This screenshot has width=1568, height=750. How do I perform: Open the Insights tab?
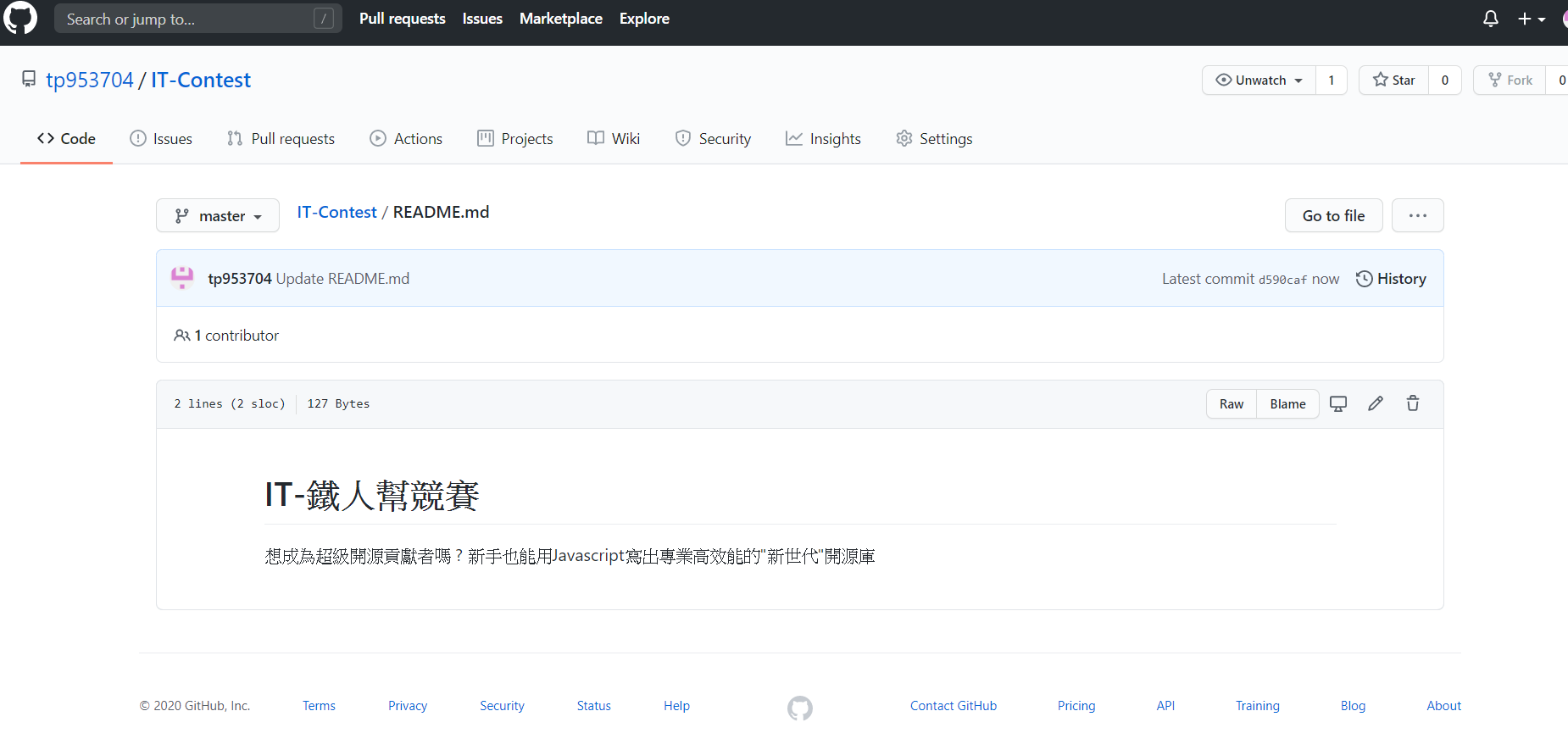823,138
